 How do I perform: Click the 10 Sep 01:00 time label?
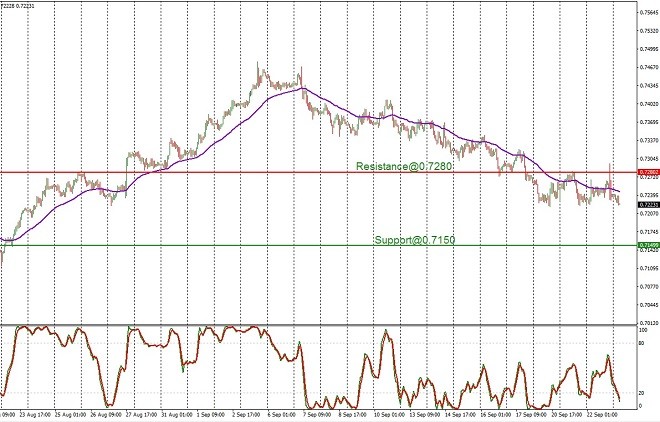coord(389,414)
